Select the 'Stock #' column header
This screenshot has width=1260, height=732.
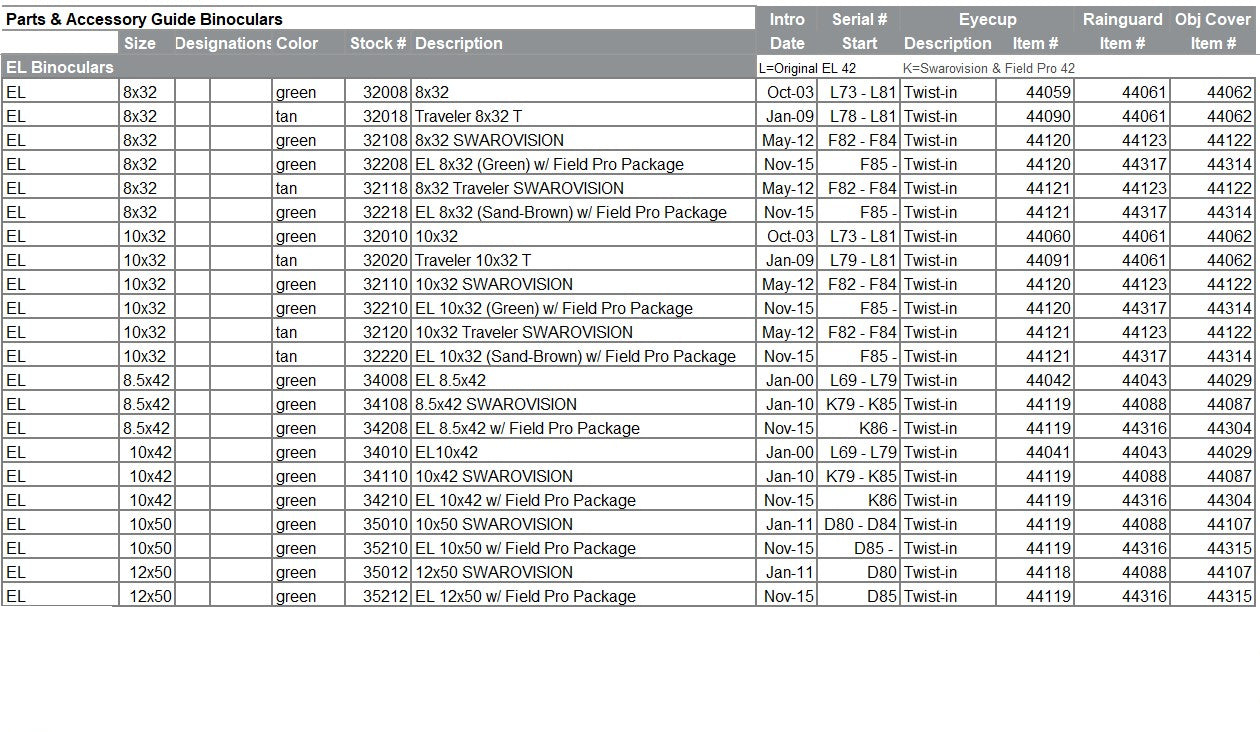click(x=377, y=43)
